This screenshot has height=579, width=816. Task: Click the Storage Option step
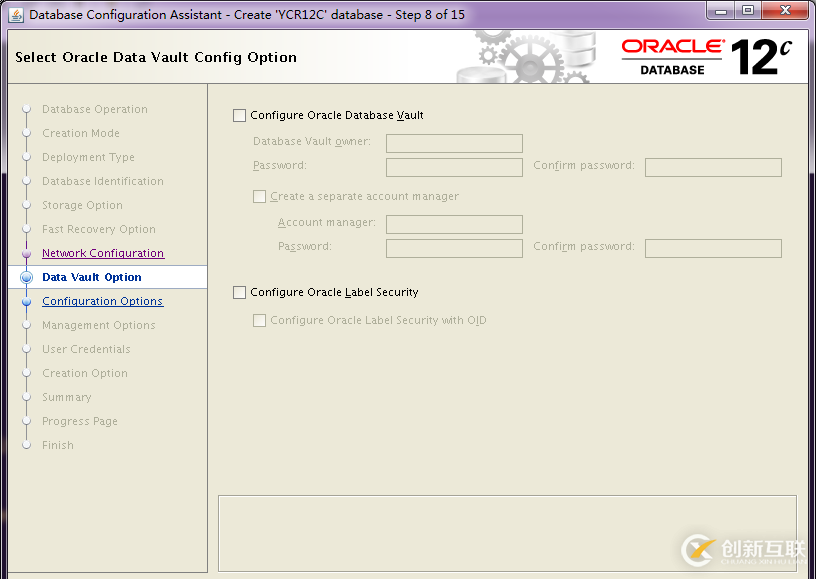(82, 205)
